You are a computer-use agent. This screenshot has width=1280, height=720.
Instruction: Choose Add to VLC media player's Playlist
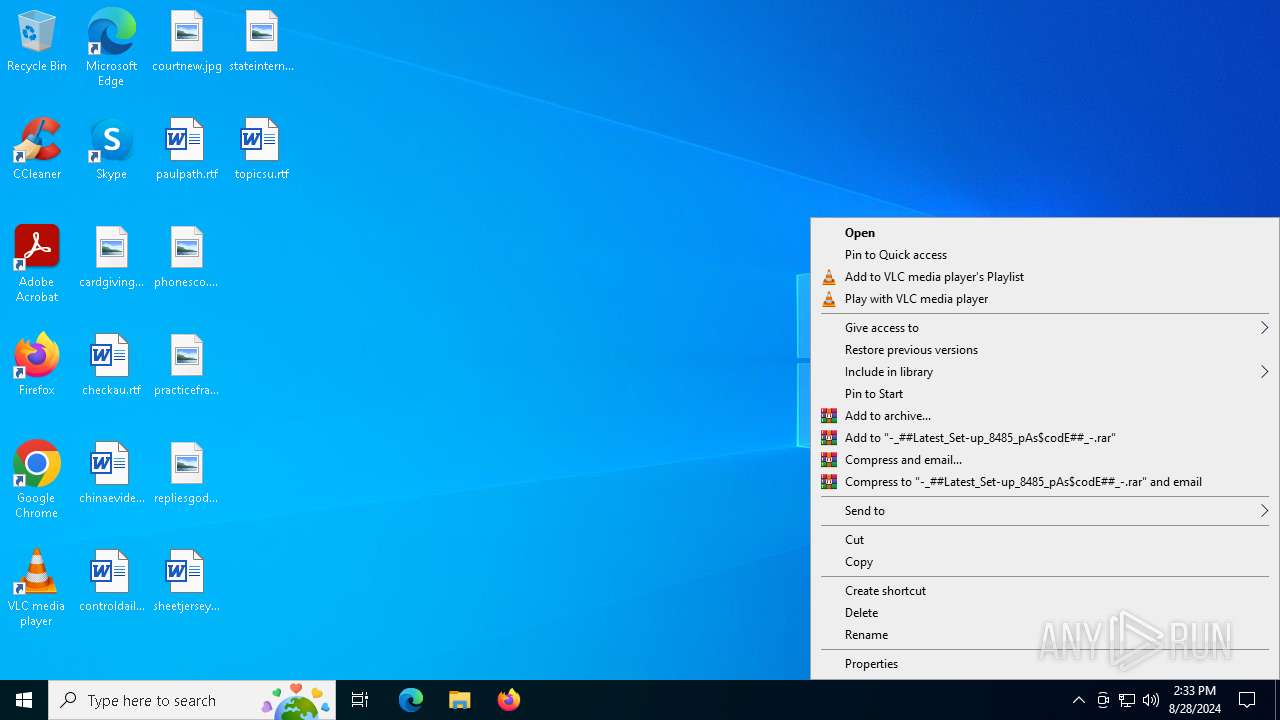(1045, 277)
